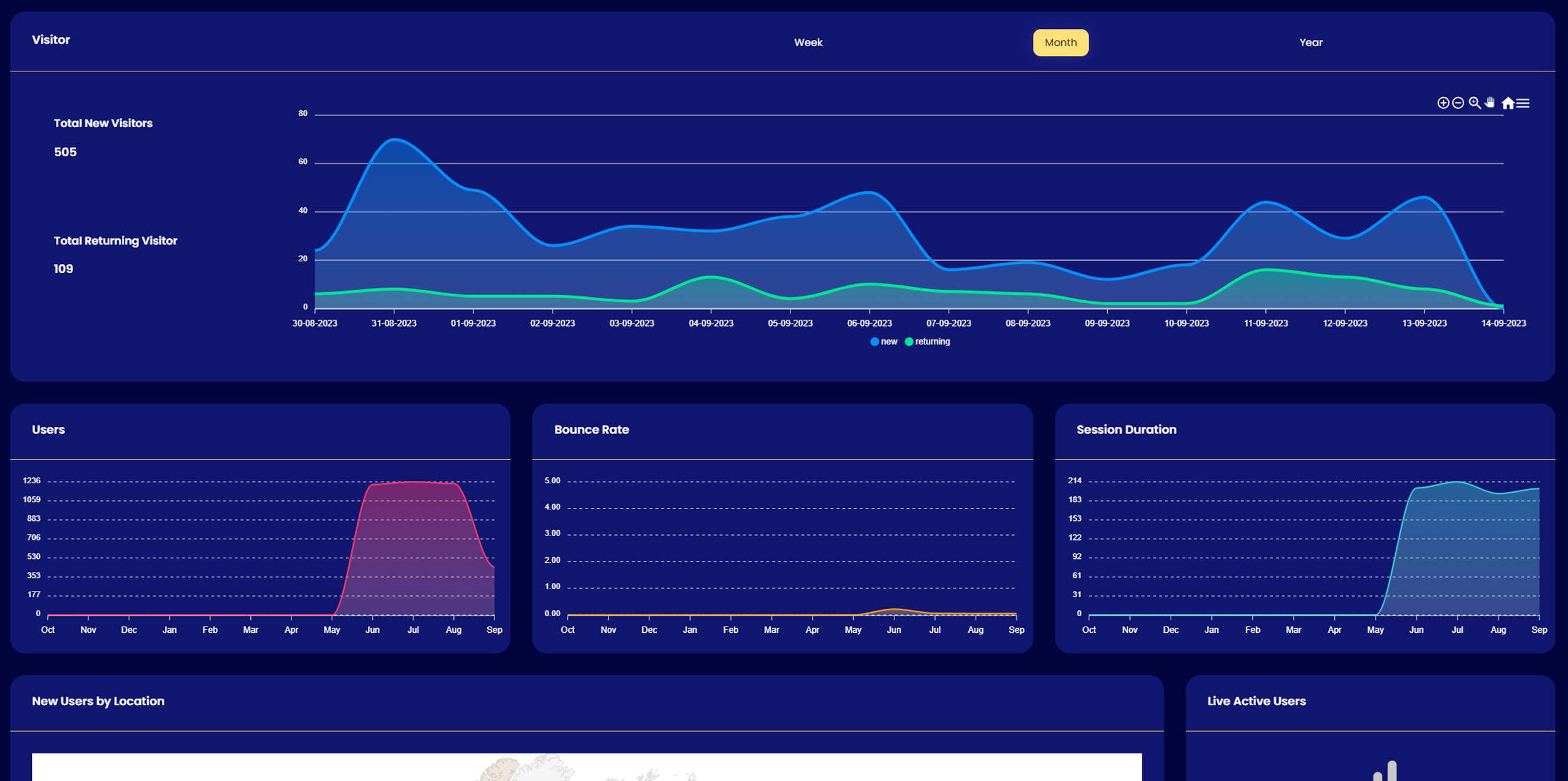Switch visitor range to Week
The width and height of the screenshot is (1568, 781).
(x=808, y=42)
